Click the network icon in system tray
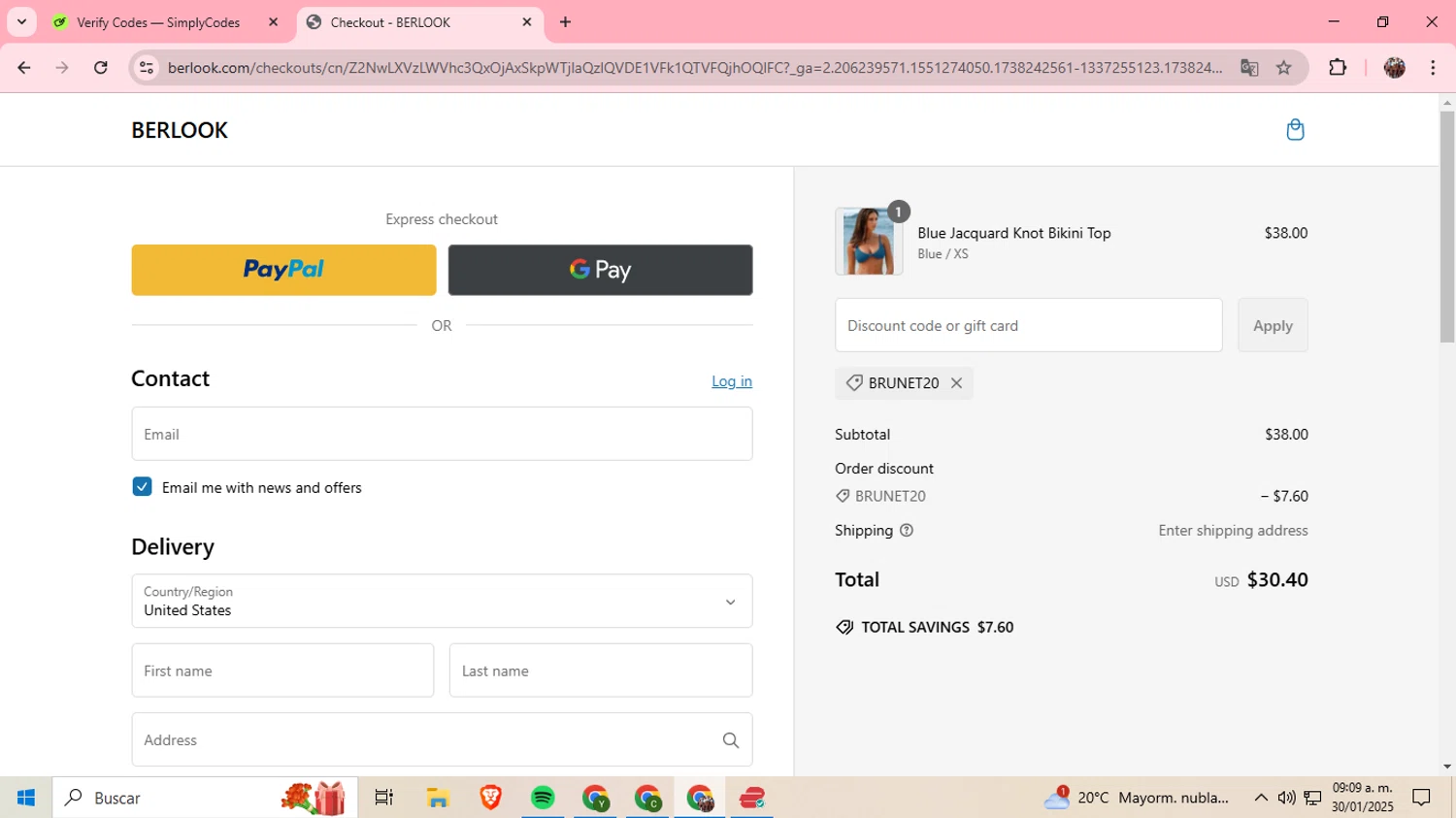 tap(1312, 798)
